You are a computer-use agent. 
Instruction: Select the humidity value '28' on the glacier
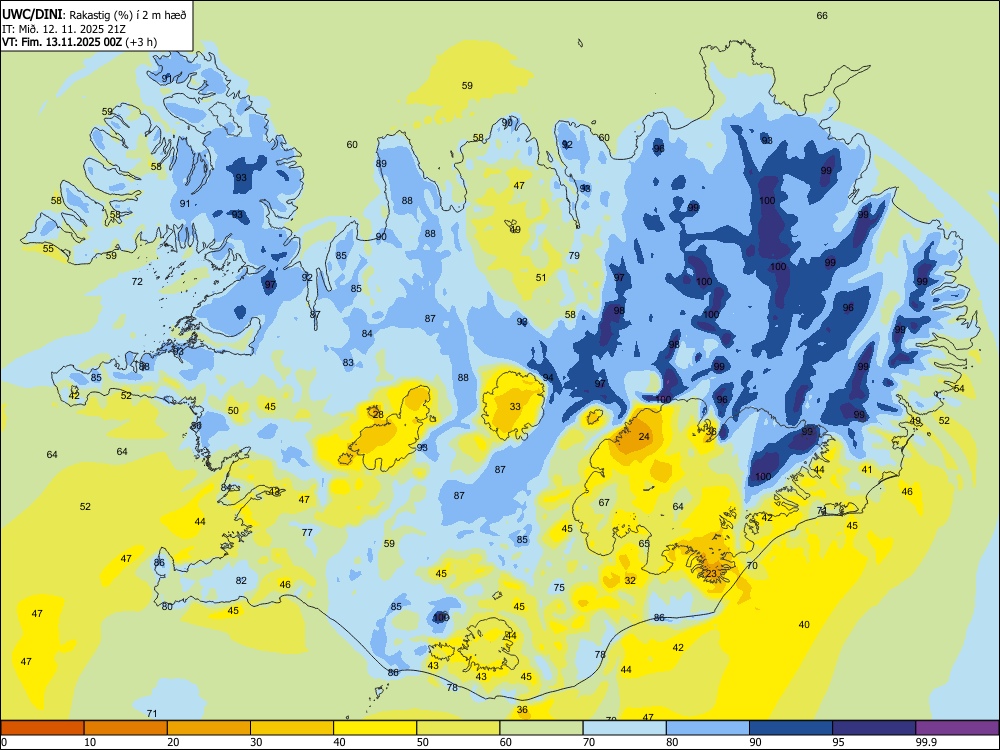pyautogui.click(x=378, y=415)
